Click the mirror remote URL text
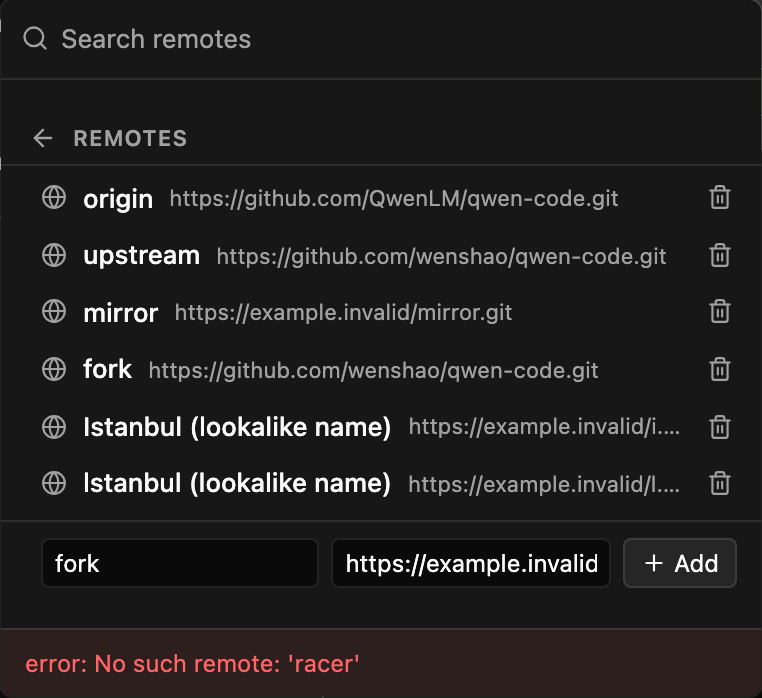762x698 pixels. point(343,313)
